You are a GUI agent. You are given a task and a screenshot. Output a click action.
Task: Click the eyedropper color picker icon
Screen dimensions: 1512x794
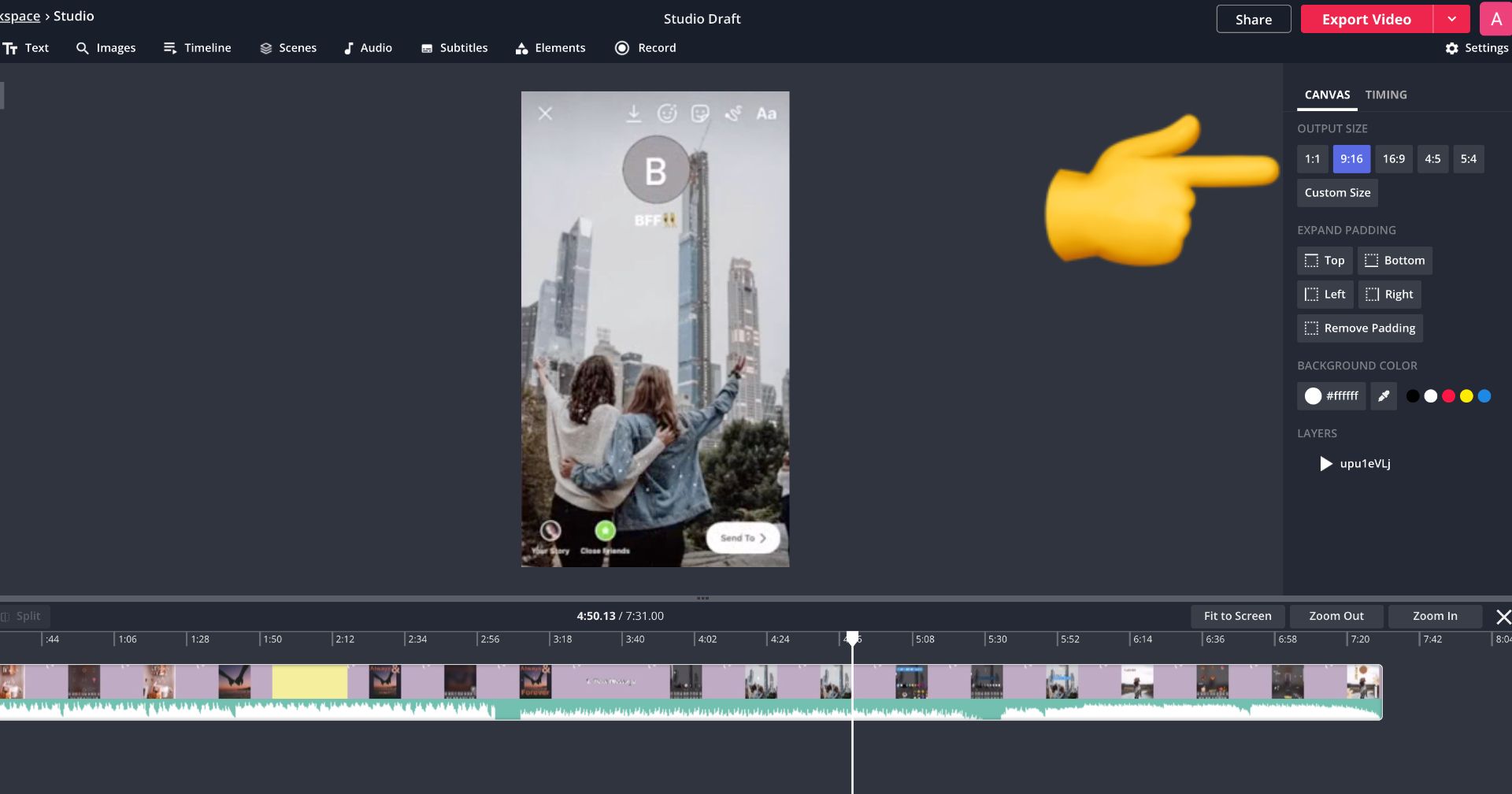click(1384, 396)
